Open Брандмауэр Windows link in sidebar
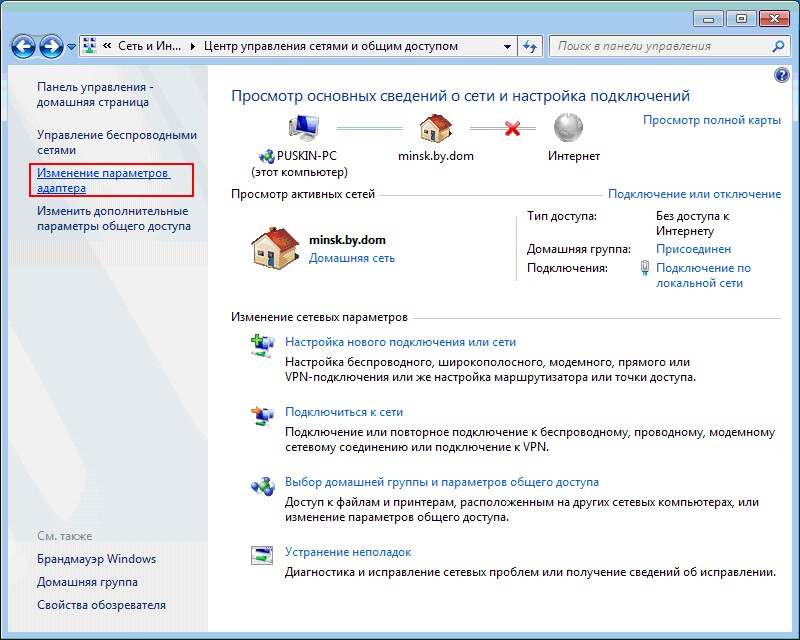800x640 pixels. (x=96, y=559)
